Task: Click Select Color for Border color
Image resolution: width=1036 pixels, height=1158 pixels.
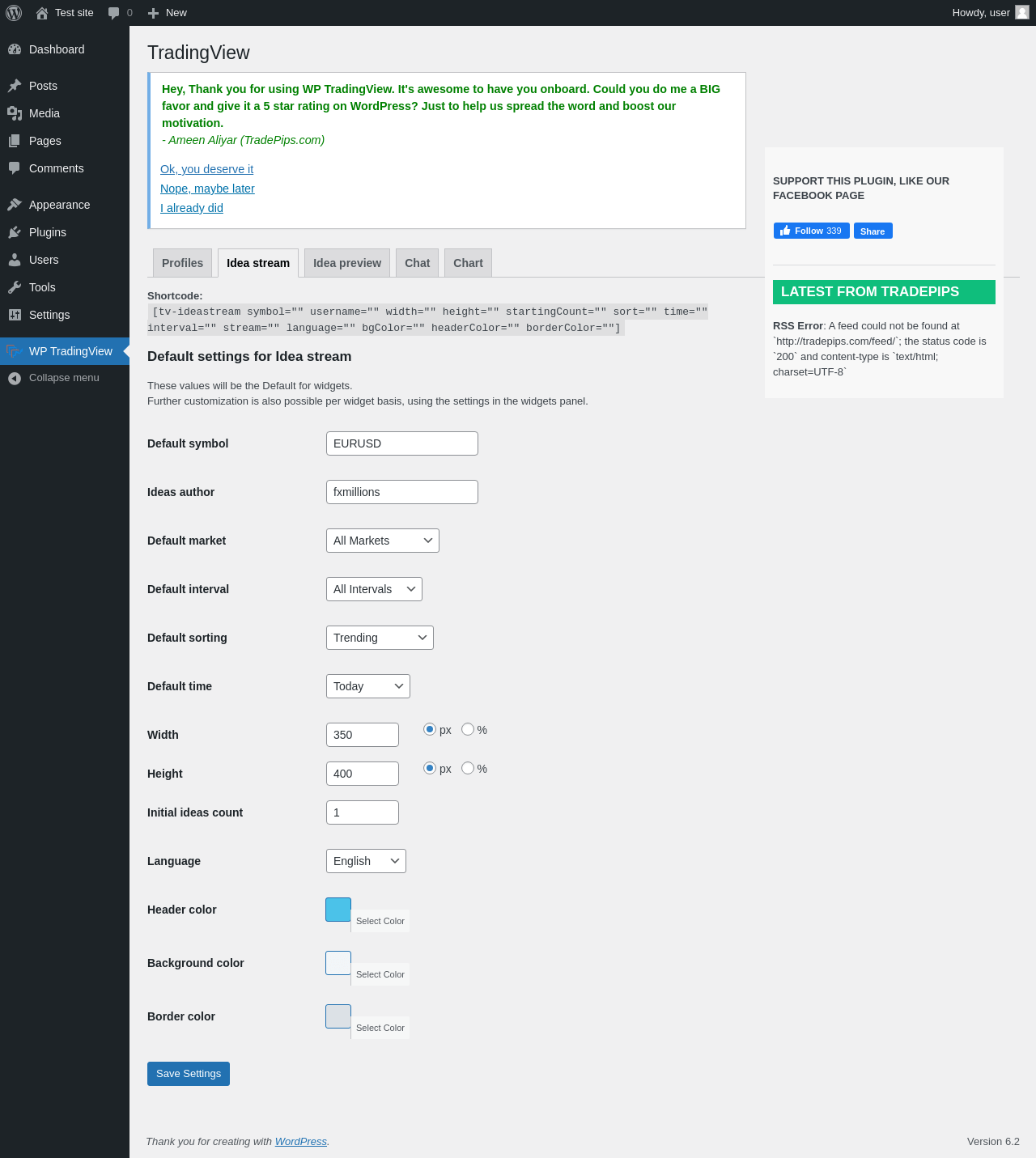Action: (x=380, y=1028)
